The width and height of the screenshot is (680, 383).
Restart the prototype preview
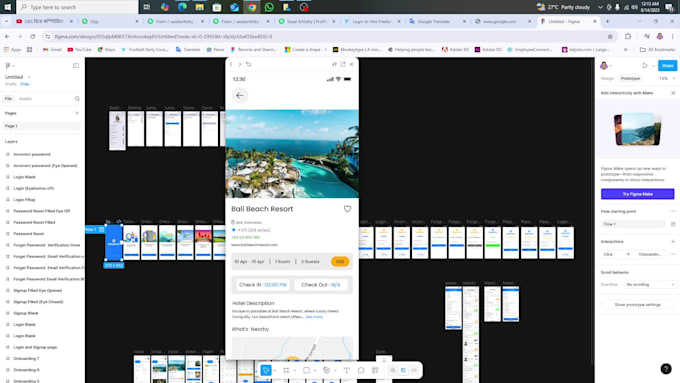click(x=248, y=64)
